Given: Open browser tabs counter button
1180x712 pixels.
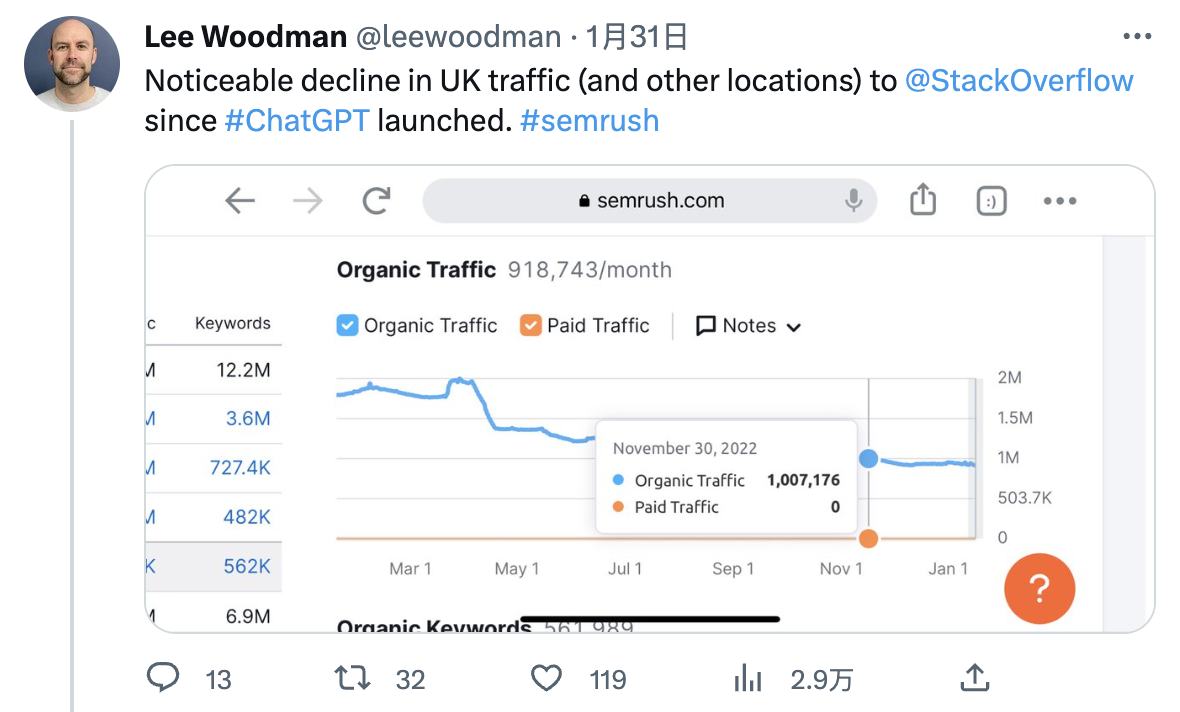Looking at the screenshot, I should pos(990,201).
